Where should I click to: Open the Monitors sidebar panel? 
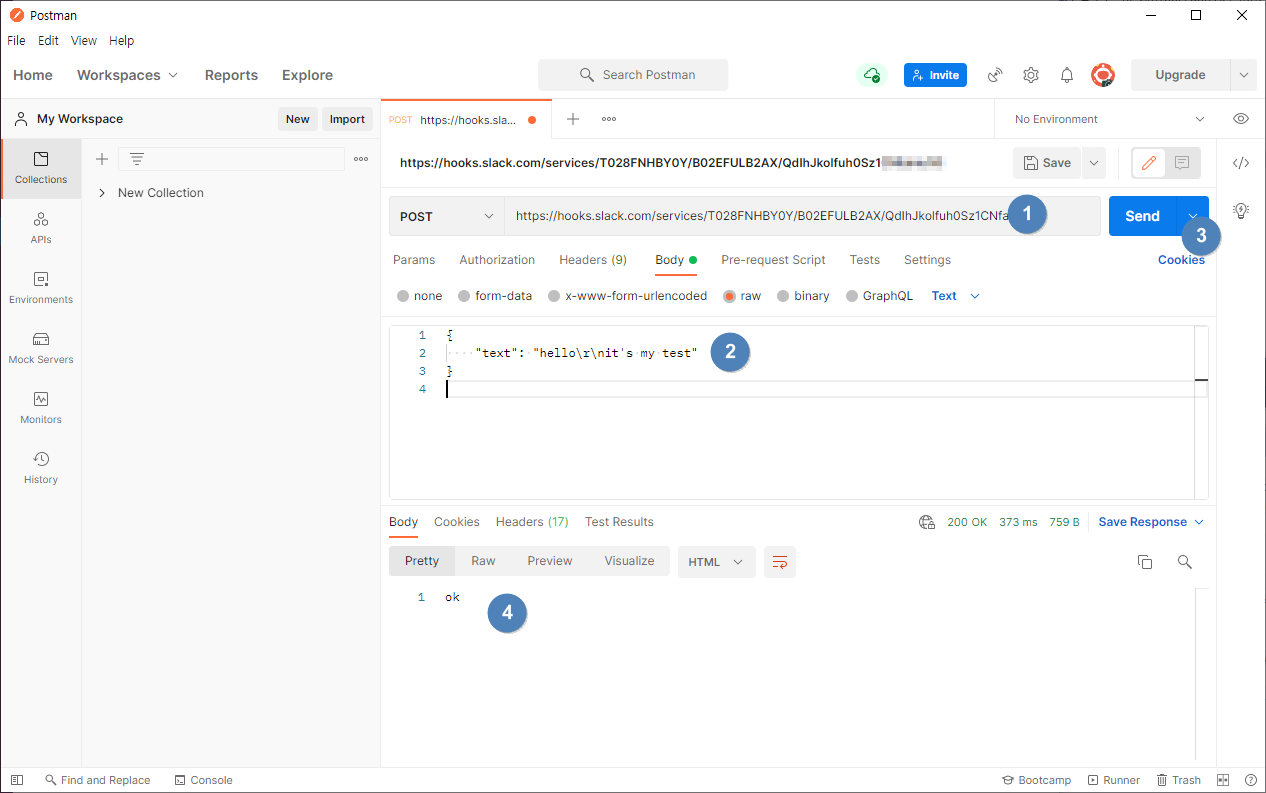pyautogui.click(x=41, y=408)
